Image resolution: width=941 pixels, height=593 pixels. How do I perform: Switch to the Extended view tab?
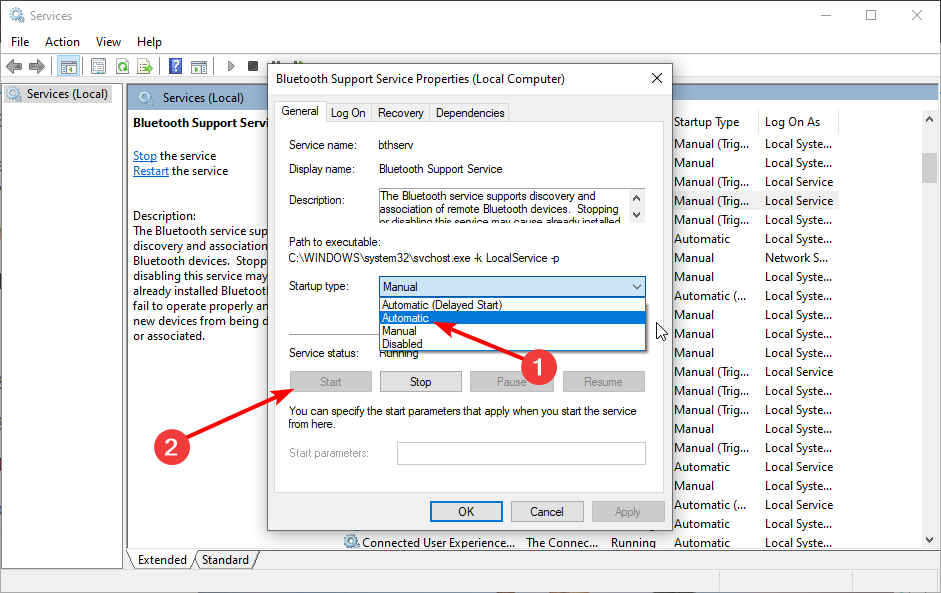point(162,559)
